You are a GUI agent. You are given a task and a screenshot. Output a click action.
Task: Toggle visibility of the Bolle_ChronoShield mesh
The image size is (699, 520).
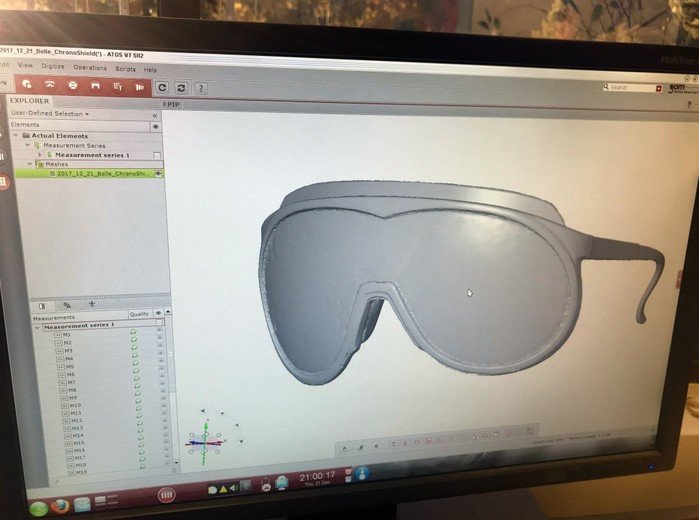click(x=158, y=173)
